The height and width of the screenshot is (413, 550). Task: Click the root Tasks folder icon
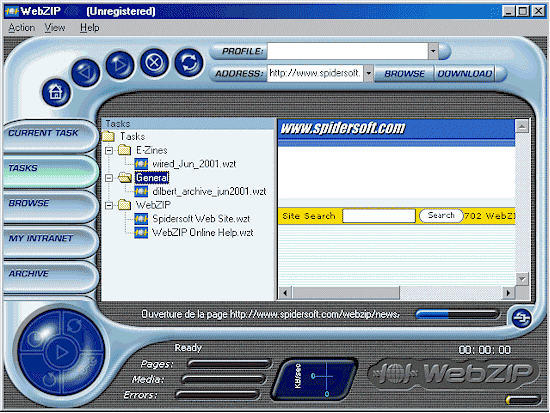coord(108,136)
